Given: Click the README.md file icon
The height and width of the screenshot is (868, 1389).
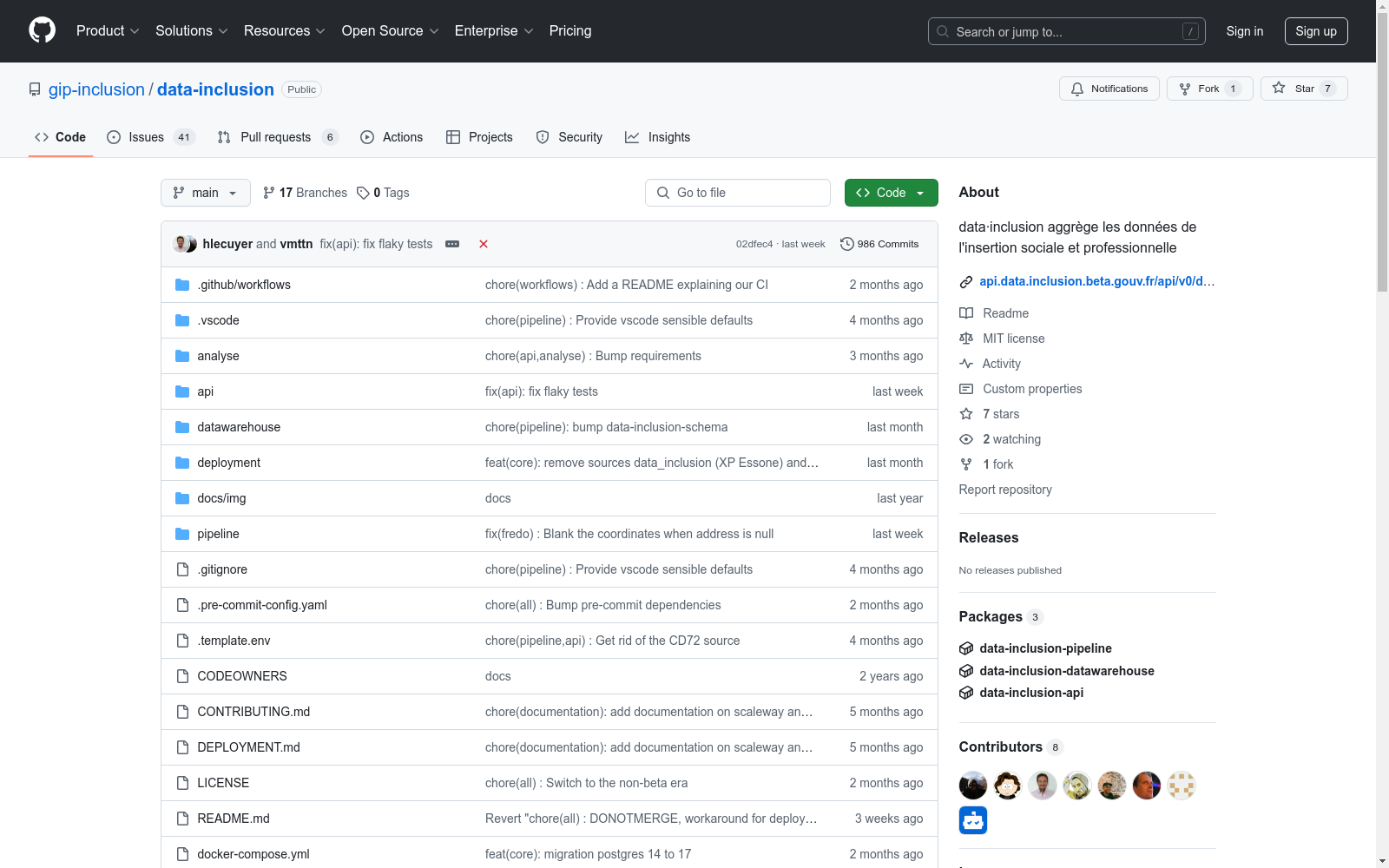Looking at the screenshot, I should pyautogui.click(x=182, y=819).
